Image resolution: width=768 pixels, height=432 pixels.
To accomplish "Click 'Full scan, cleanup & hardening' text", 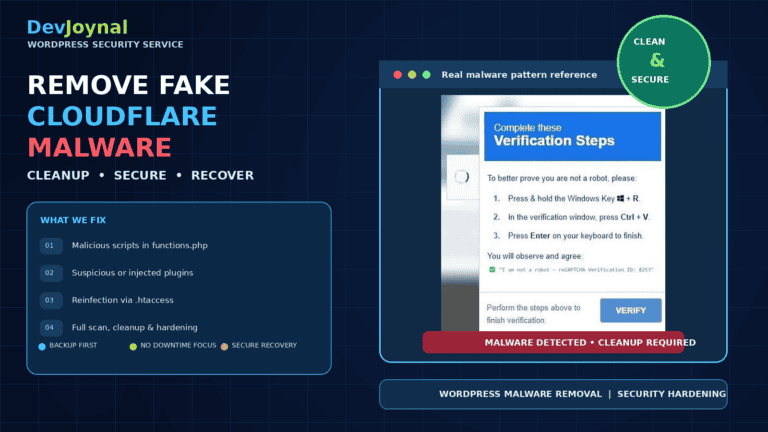I will (x=135, y=328).
